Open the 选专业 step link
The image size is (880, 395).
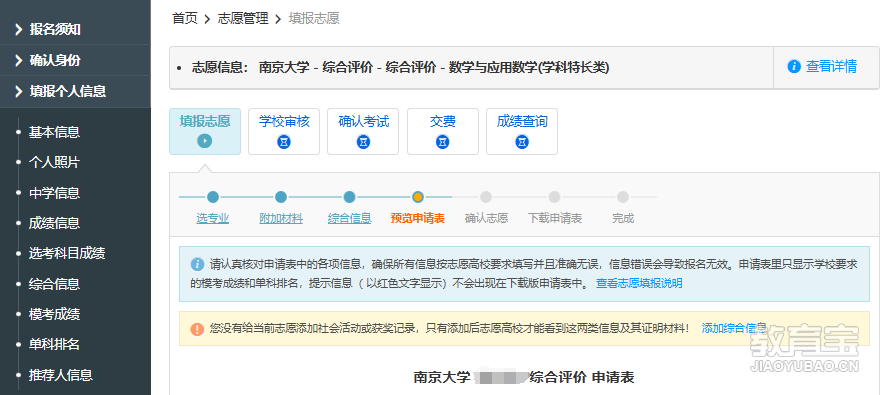(213, 218)
